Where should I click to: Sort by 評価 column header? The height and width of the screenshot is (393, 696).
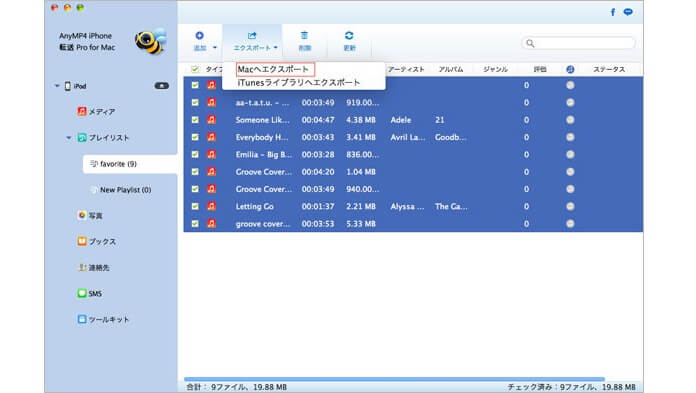(540, 69)
